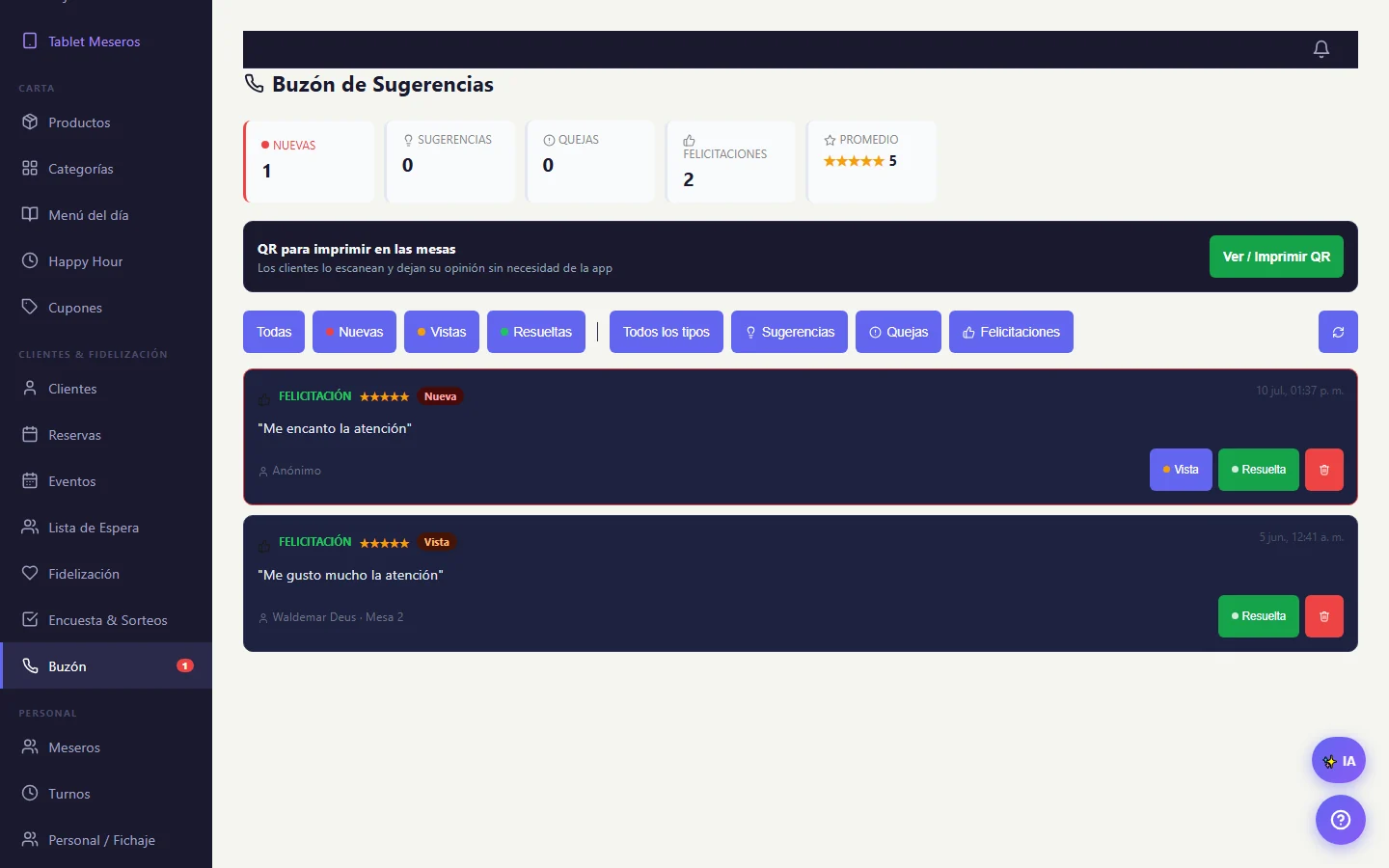
Task: Click the Turnos clock icon
Action: coord(30,794)
